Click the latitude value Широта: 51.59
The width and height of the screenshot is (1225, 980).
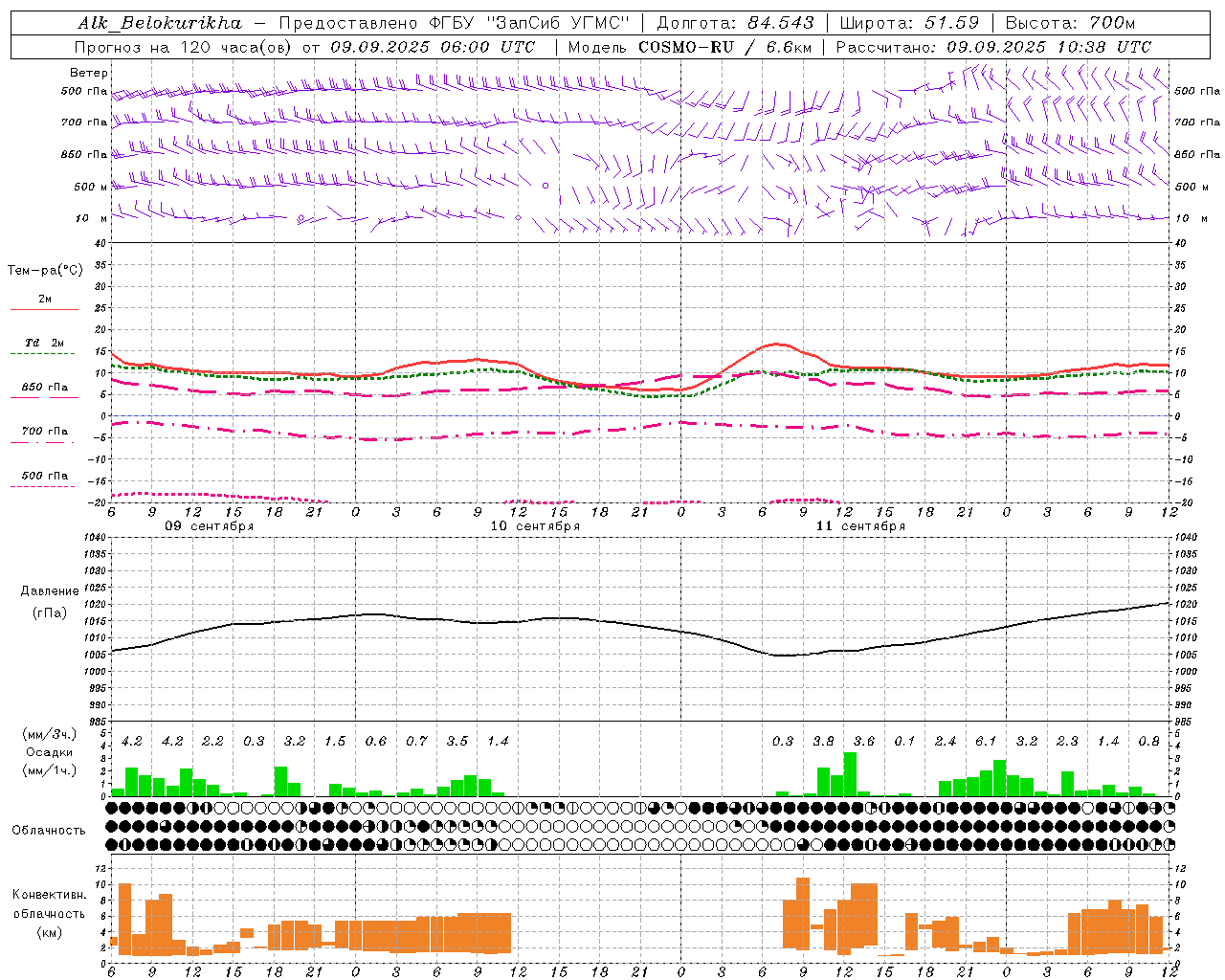908,23
